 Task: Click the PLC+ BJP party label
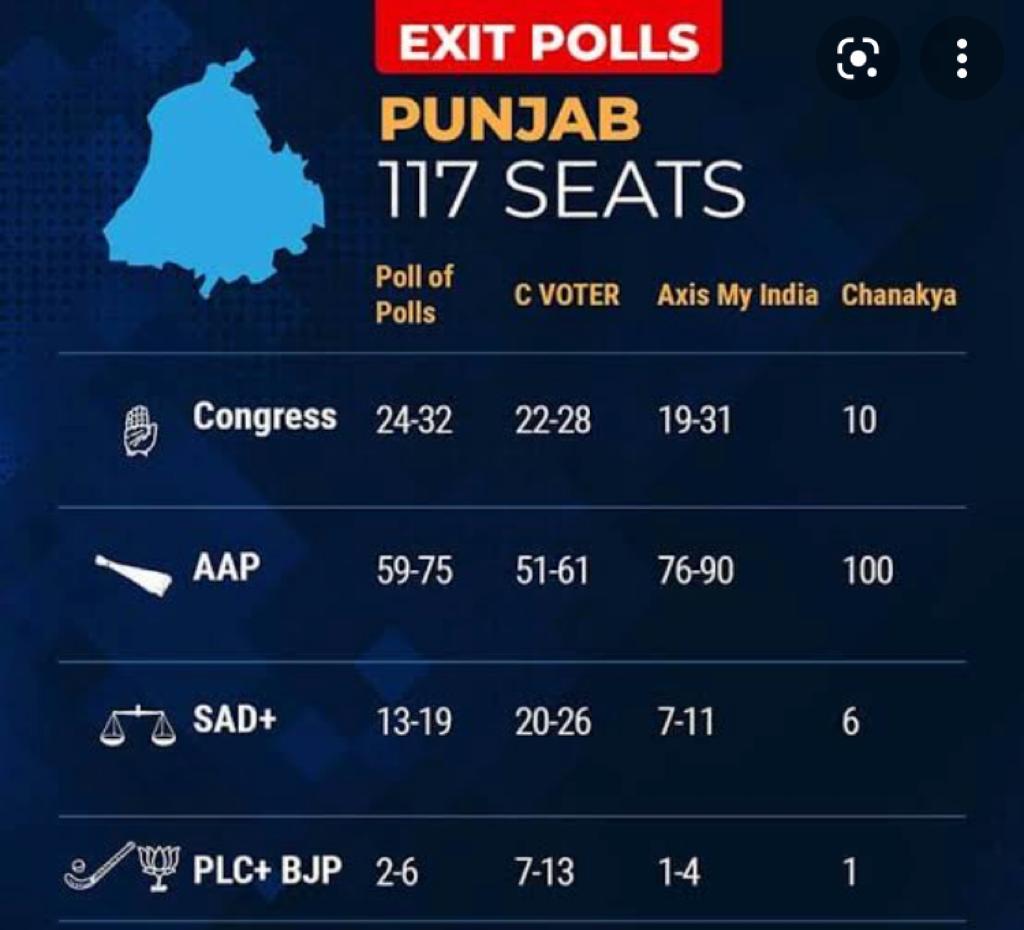pyautogui.click(x=267, y=870)
